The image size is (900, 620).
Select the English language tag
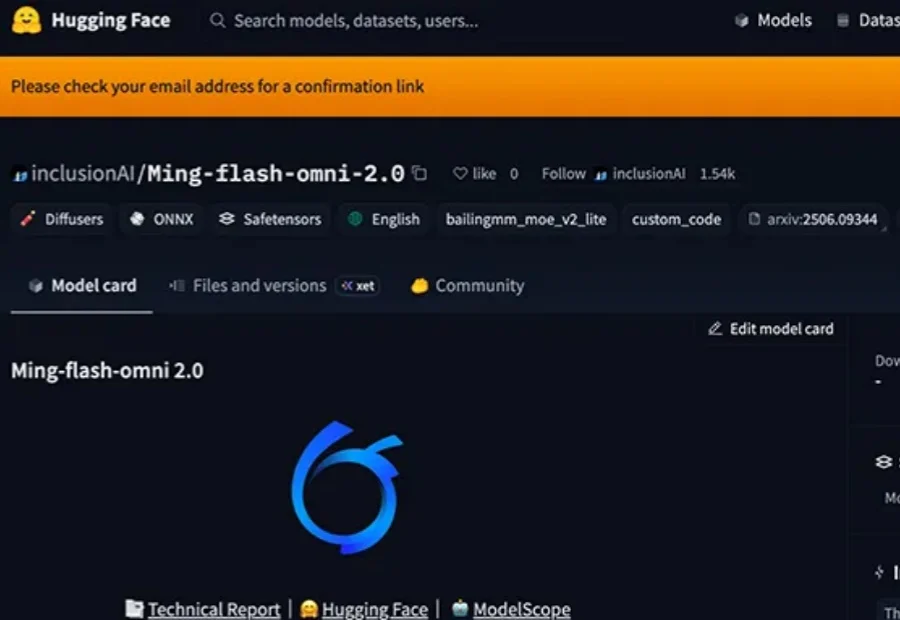[384, 220]
